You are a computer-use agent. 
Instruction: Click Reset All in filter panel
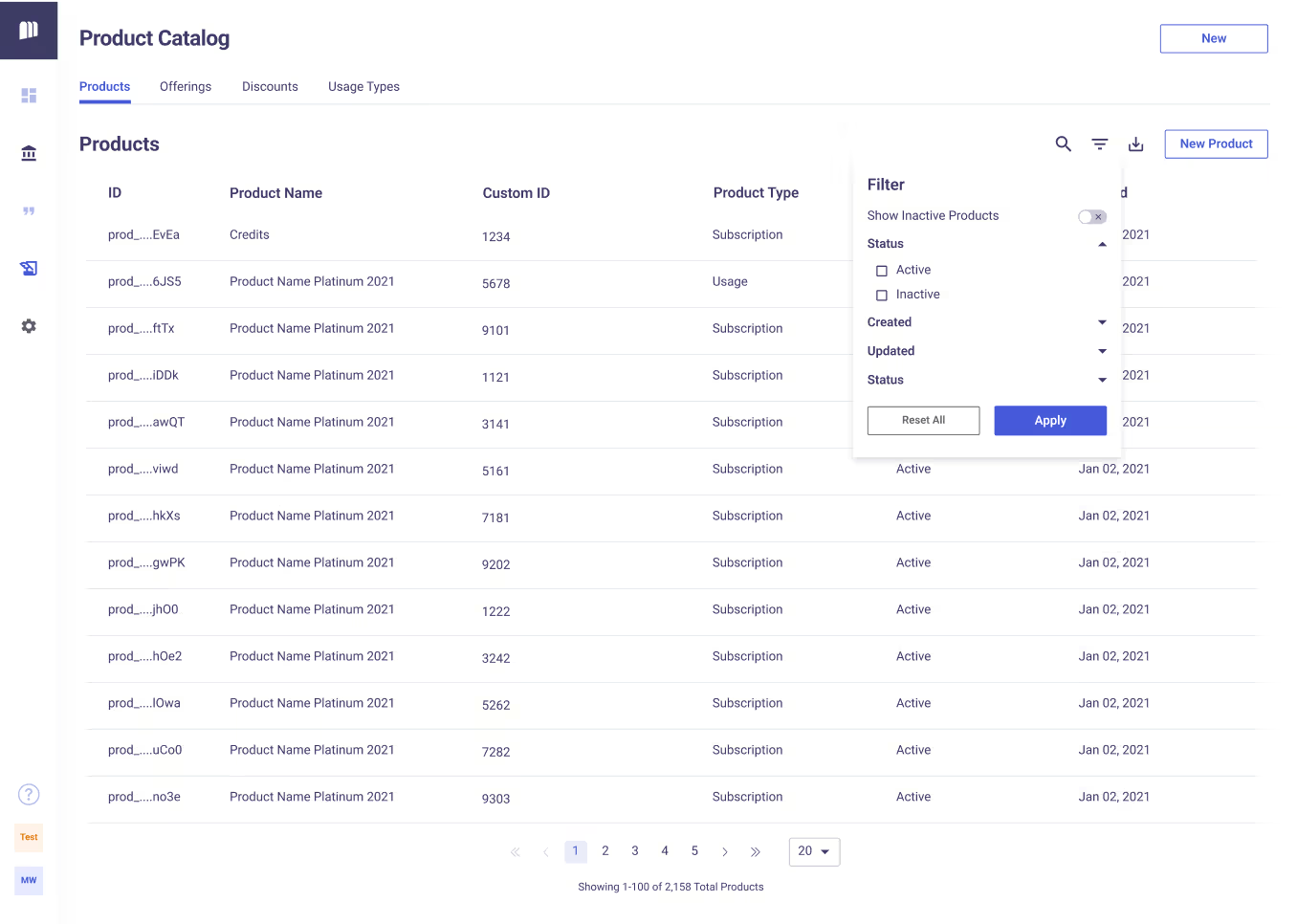(x=923, y=421)
